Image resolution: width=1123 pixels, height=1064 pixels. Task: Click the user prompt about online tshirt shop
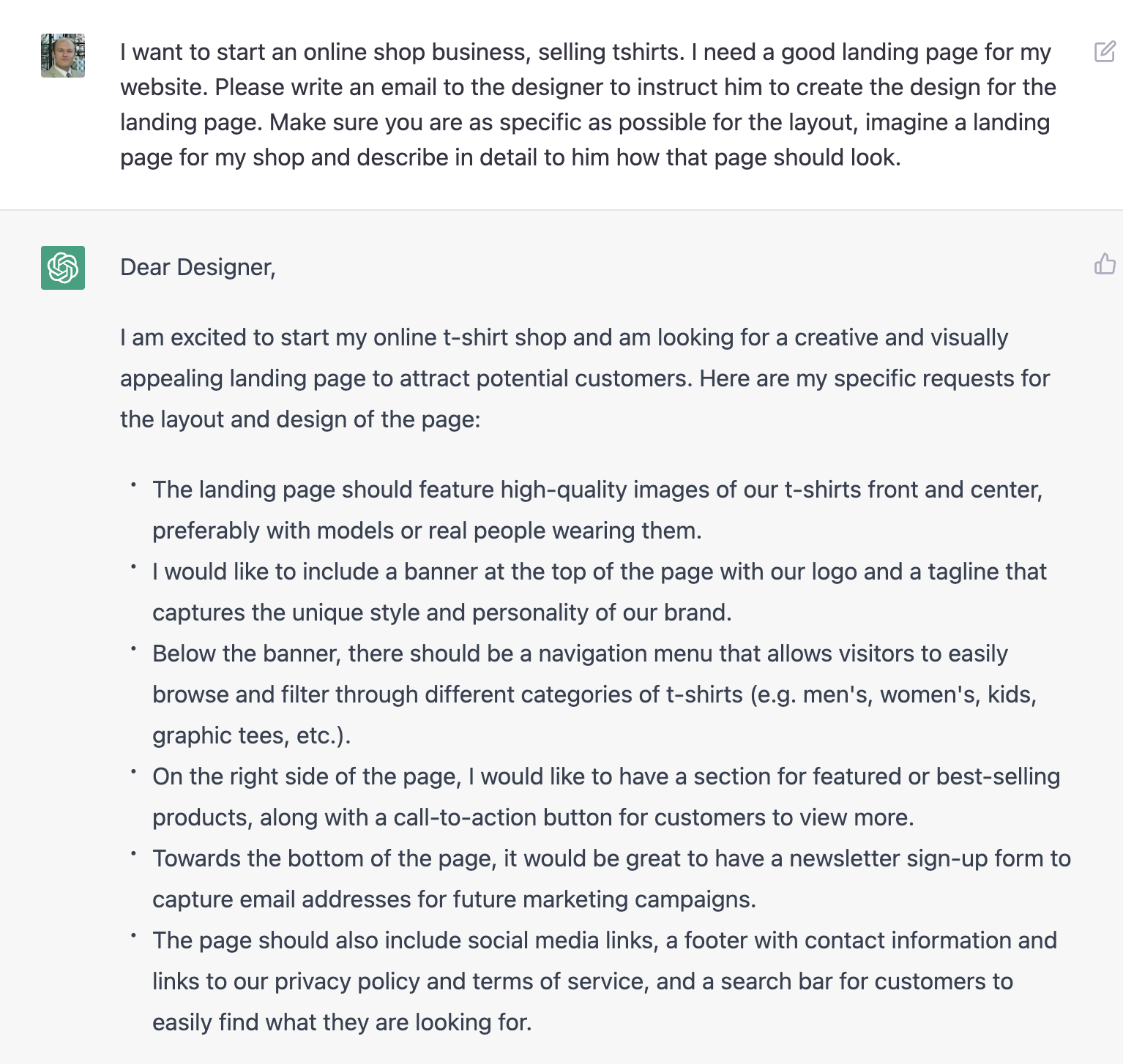point(588,105)
